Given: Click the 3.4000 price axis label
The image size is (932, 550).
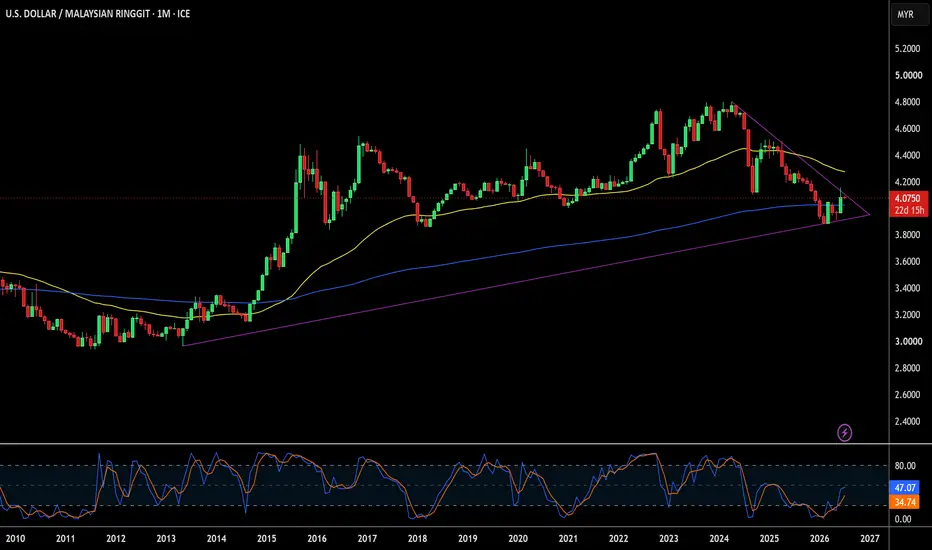Looking at the screenshot, I should pos(908,288).
